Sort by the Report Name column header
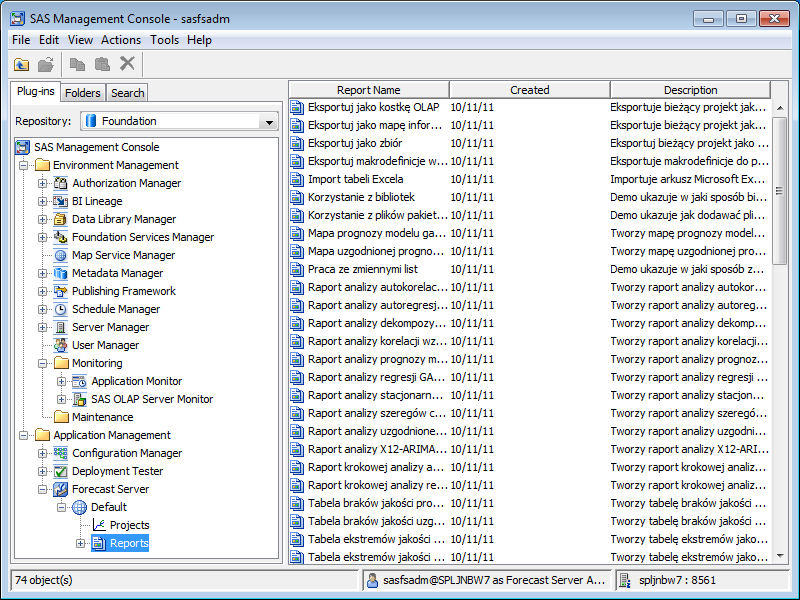Viewport: 800px width, 600px height. (369, 90)
